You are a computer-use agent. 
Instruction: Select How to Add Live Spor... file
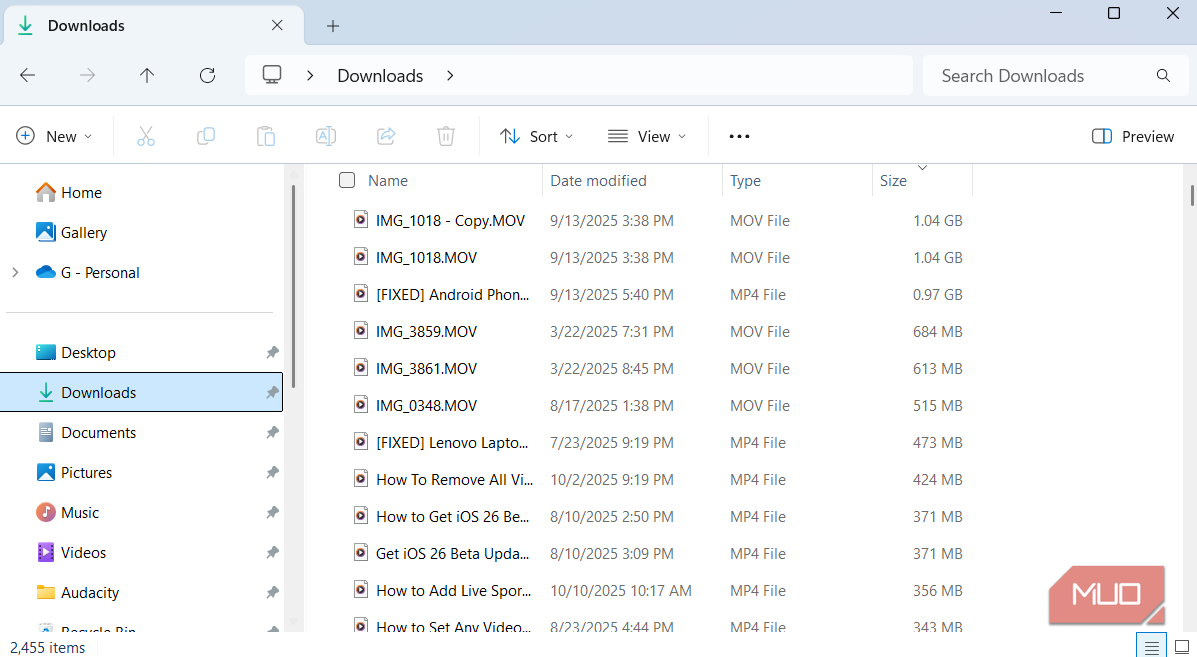tap(453, 591)
